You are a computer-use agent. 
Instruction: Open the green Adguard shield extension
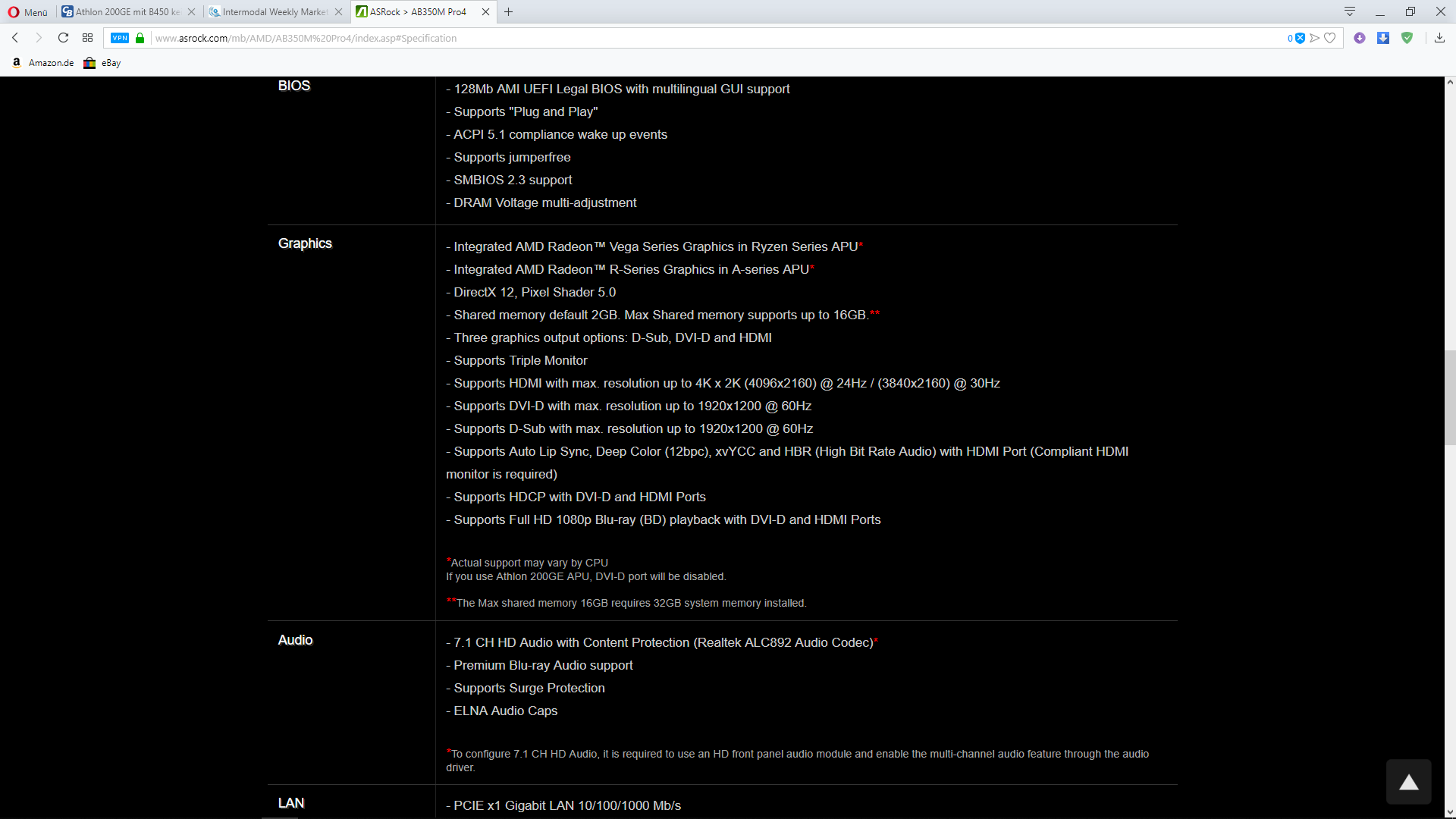coord(1407,38)
